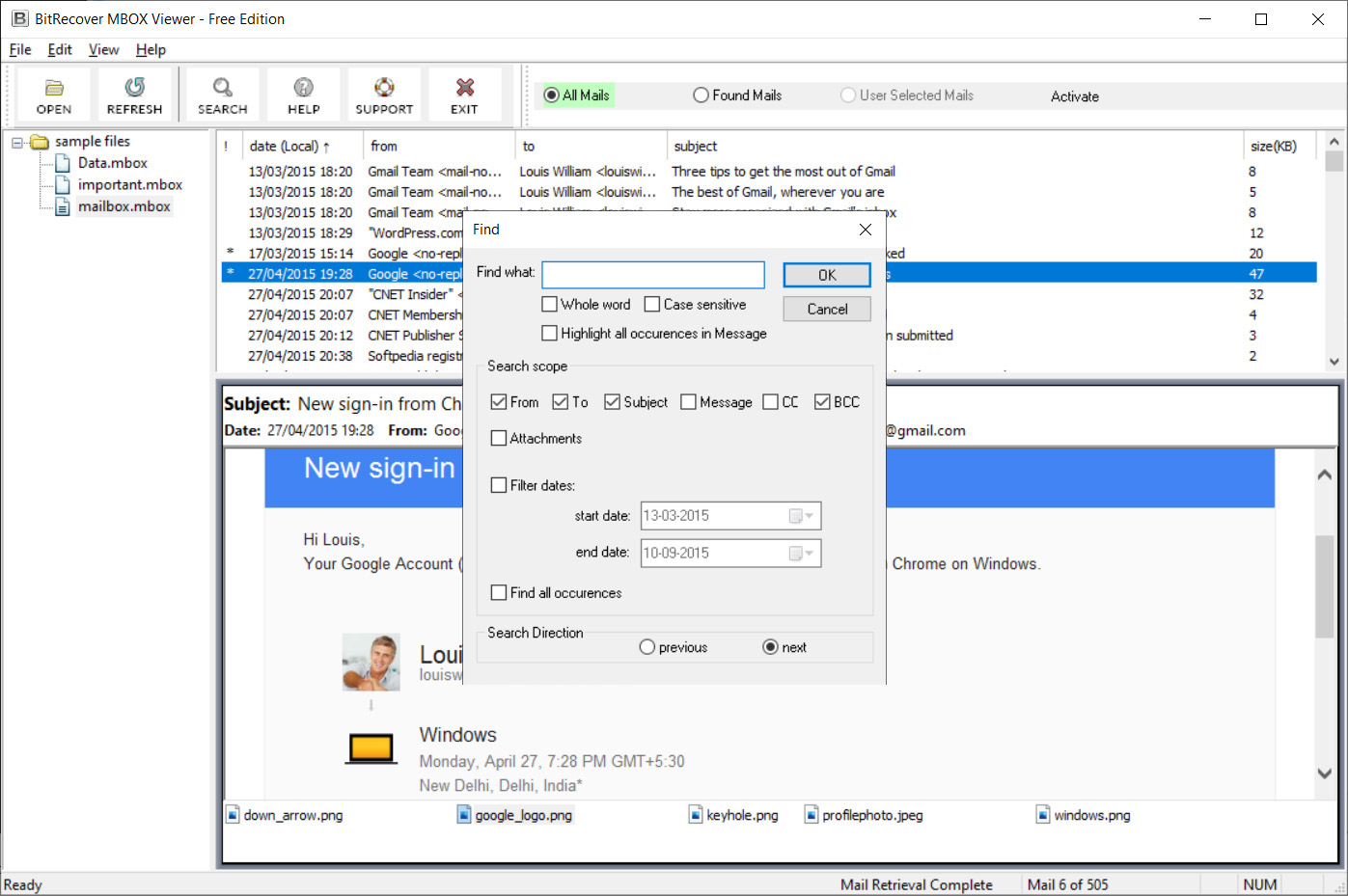Screen dimensions: 1348x896
Task: Select the next search direction
Action: tap(770, 647)
